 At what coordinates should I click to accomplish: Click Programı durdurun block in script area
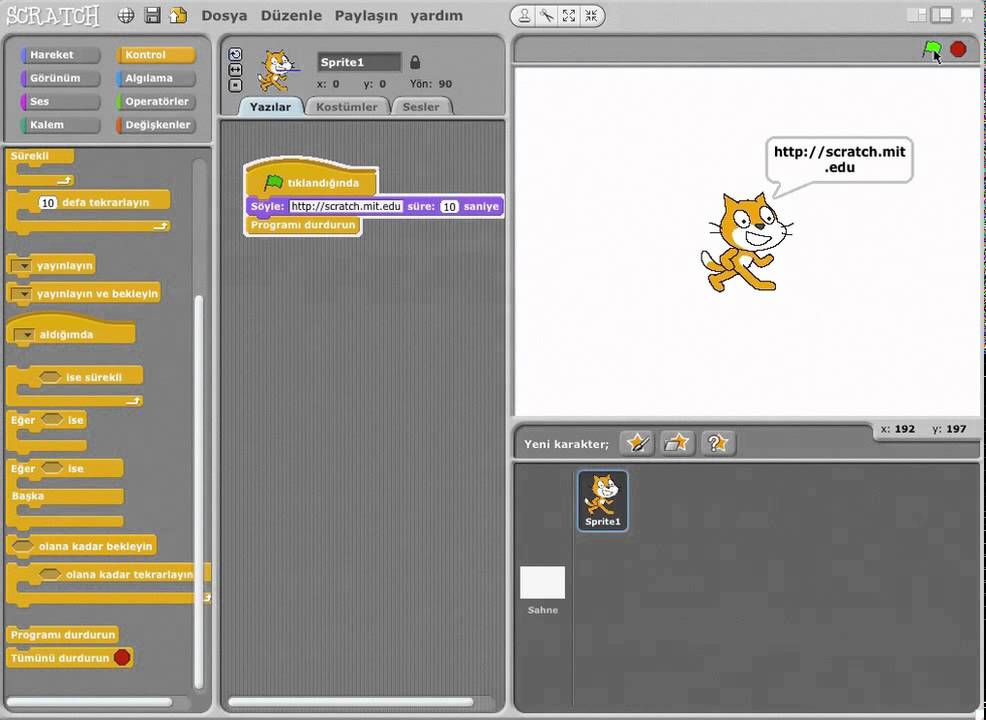(x=303, y=225)
